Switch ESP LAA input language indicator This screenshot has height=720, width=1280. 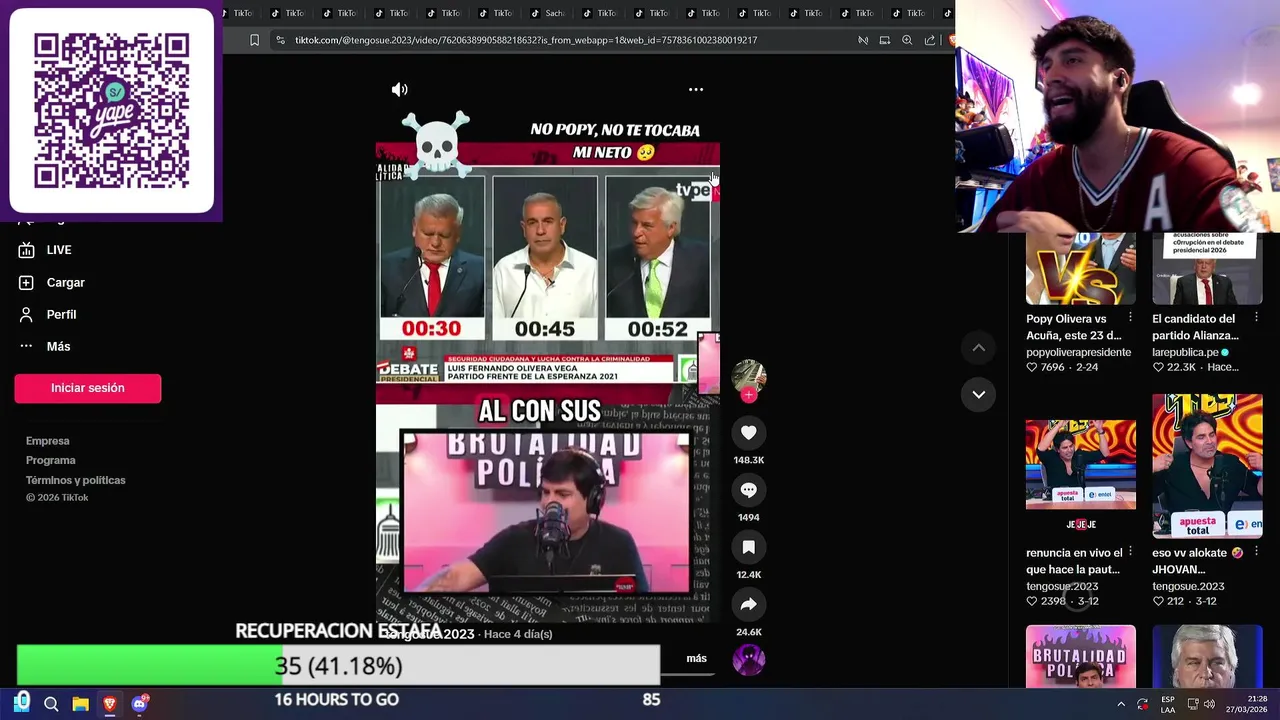[1168, 704]
